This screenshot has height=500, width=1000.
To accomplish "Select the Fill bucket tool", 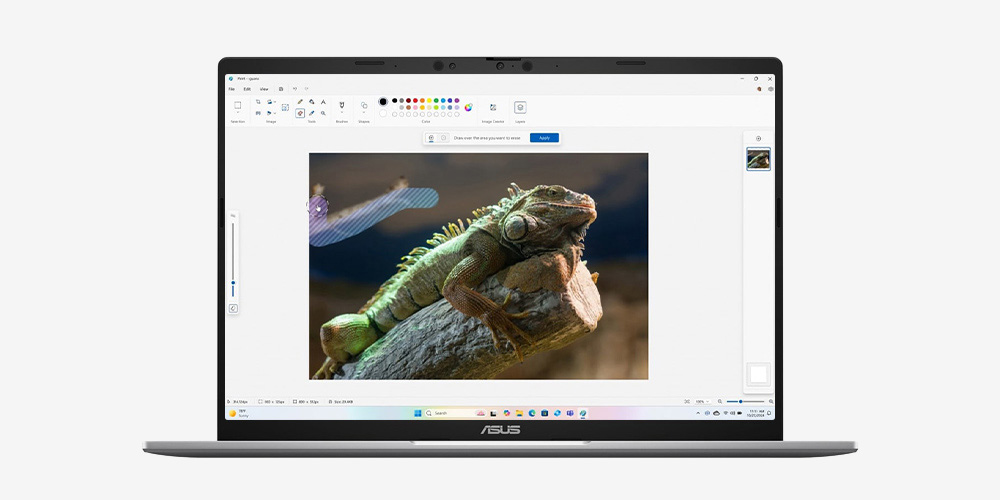I will (x=312, y=102).
